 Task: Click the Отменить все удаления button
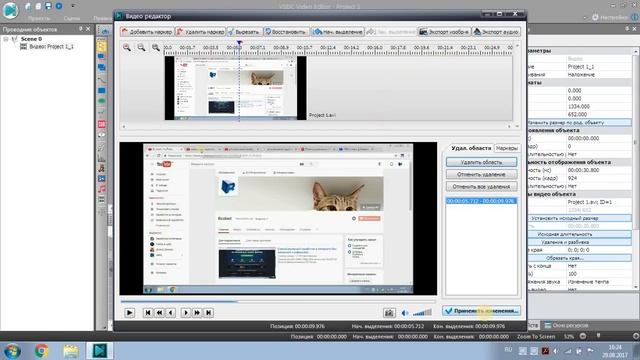tap(481, 187)
